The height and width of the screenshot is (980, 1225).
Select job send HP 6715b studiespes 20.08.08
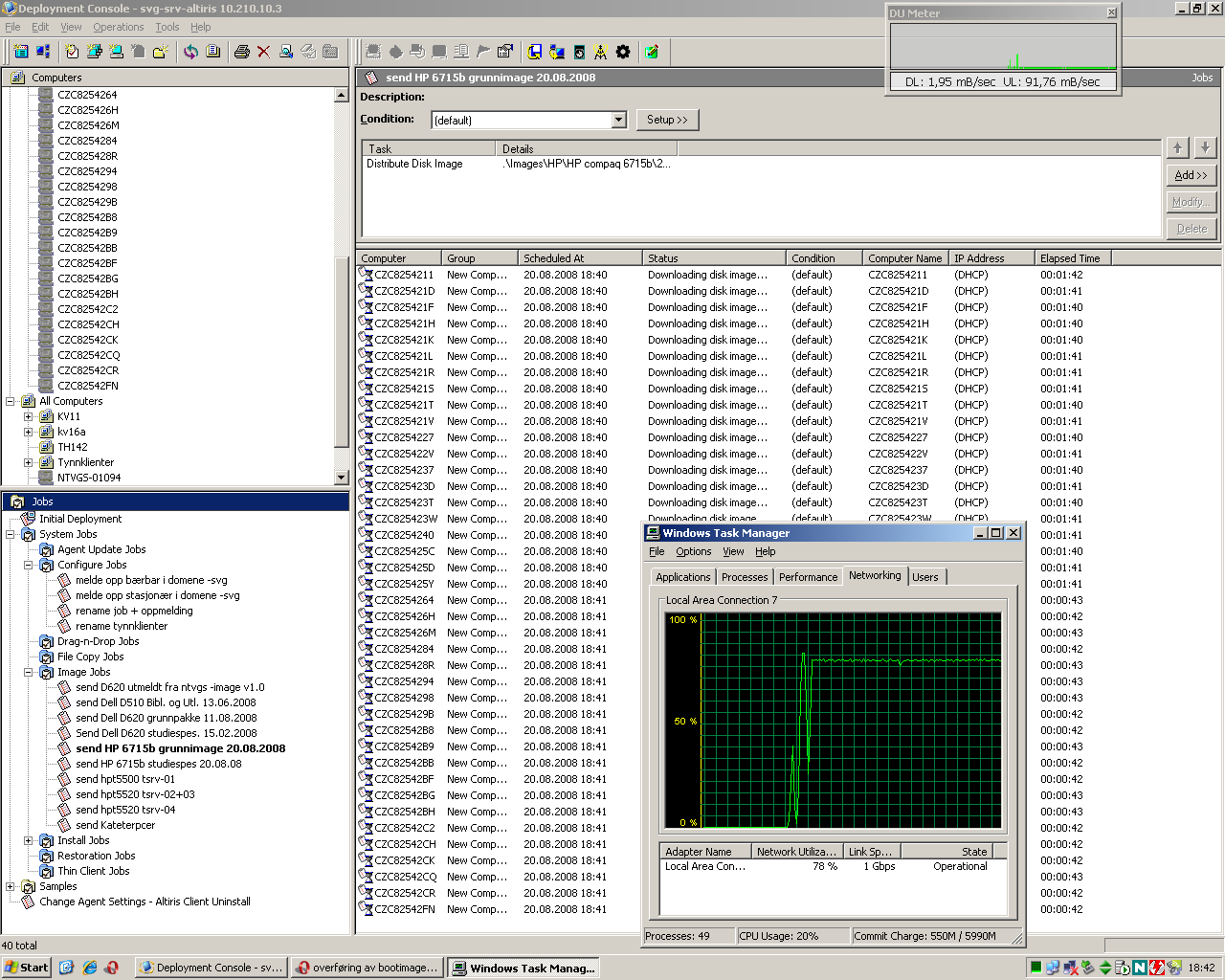pos(158,764)
